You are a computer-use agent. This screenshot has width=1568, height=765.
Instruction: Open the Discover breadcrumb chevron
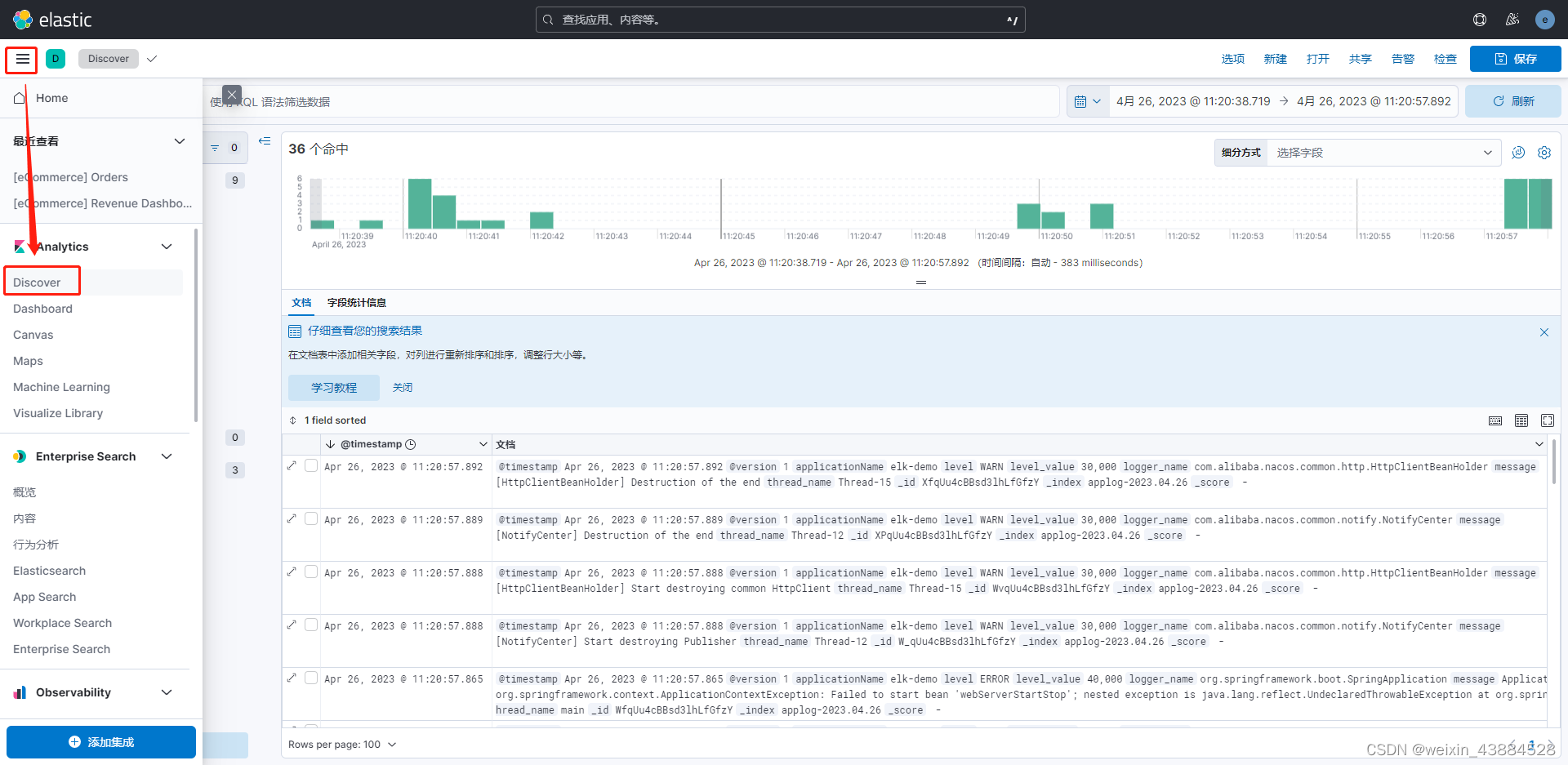tap(152, 59)
